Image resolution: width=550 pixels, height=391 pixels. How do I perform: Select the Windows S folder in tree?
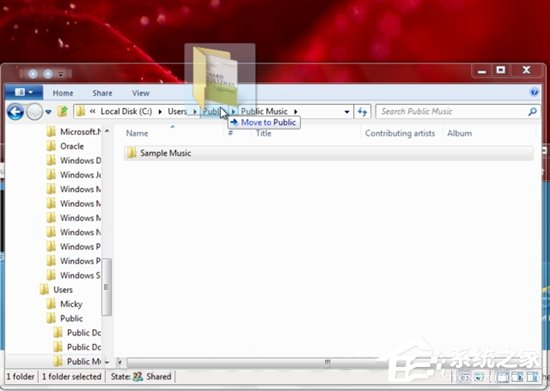pos(80,275)
